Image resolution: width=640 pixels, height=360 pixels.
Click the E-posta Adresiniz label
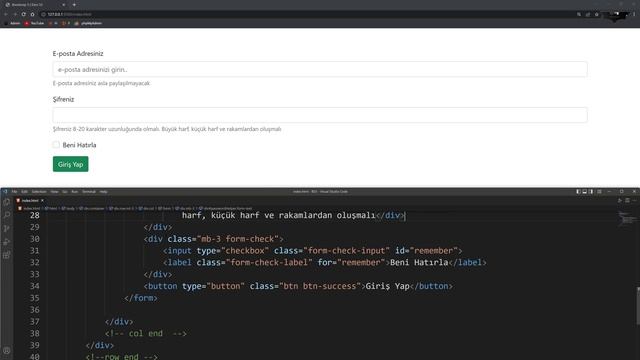click(78, 53)
